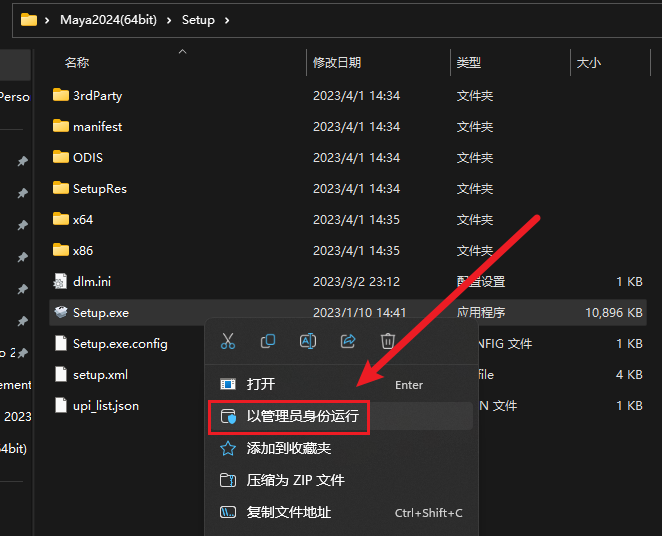
Task: Select the x86 file name
Action: point(83,251)
